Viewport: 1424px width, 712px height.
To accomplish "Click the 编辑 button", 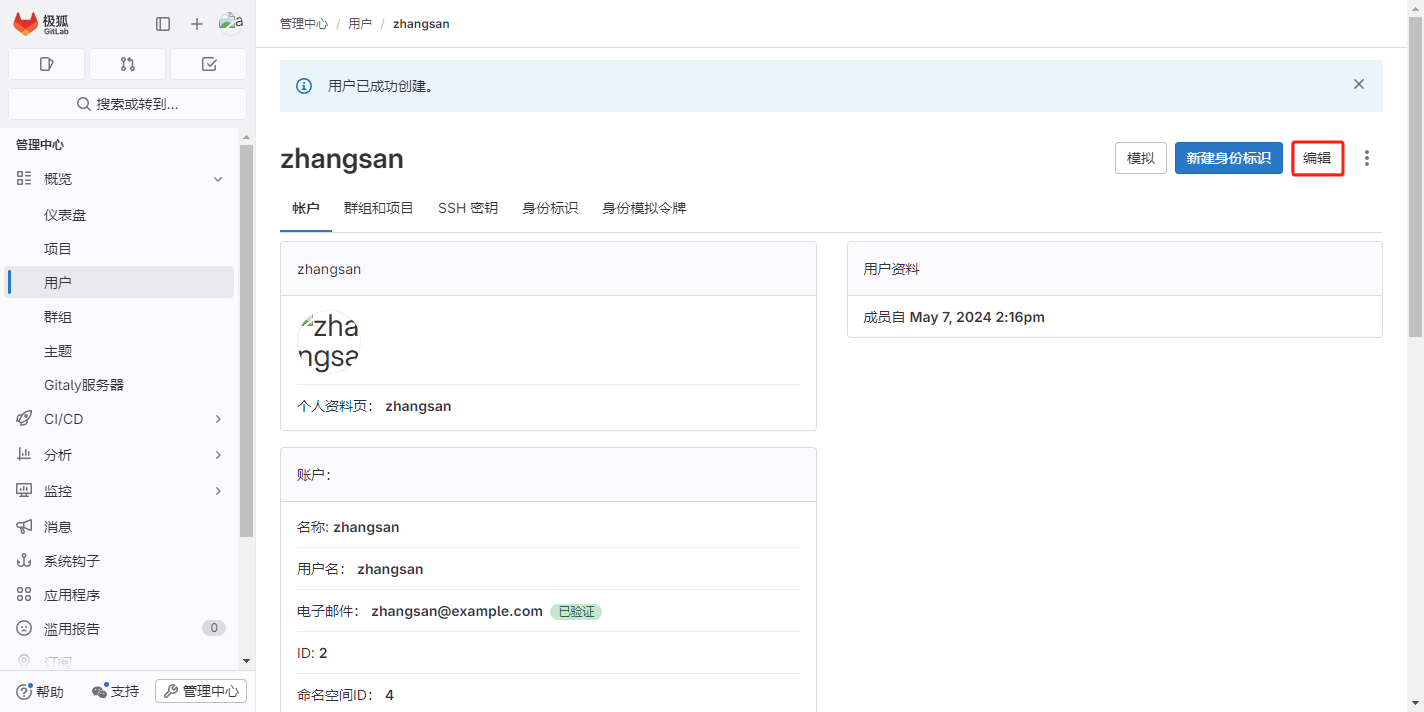I will [x=1317, y=158].
